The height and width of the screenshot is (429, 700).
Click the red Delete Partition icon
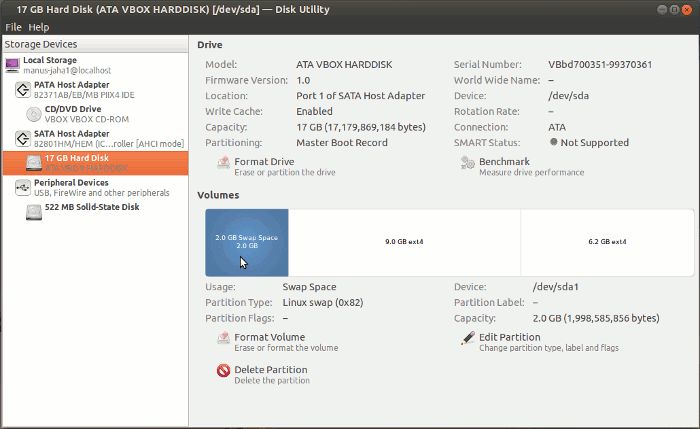coord(223,374)
